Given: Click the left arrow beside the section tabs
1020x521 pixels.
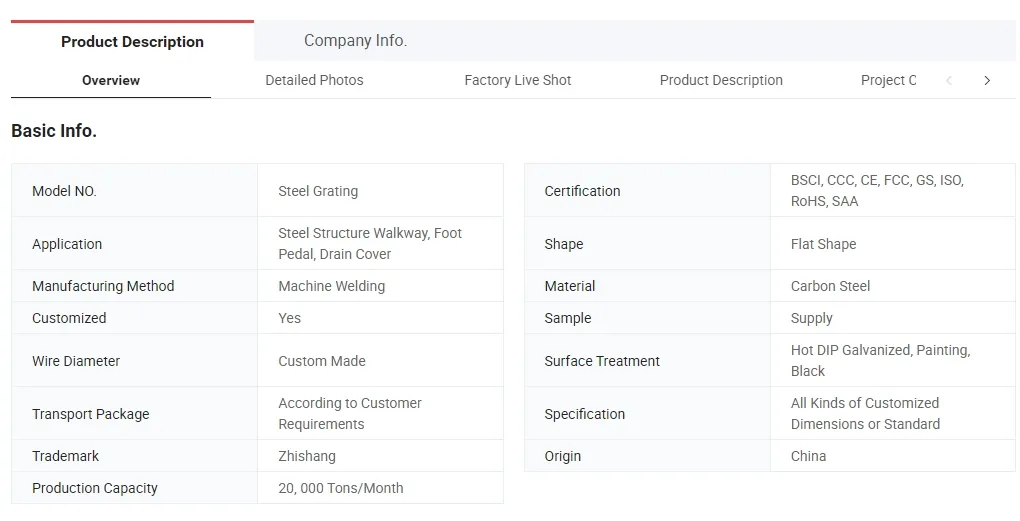Looking at the screenshot, I should pos(949,80).
